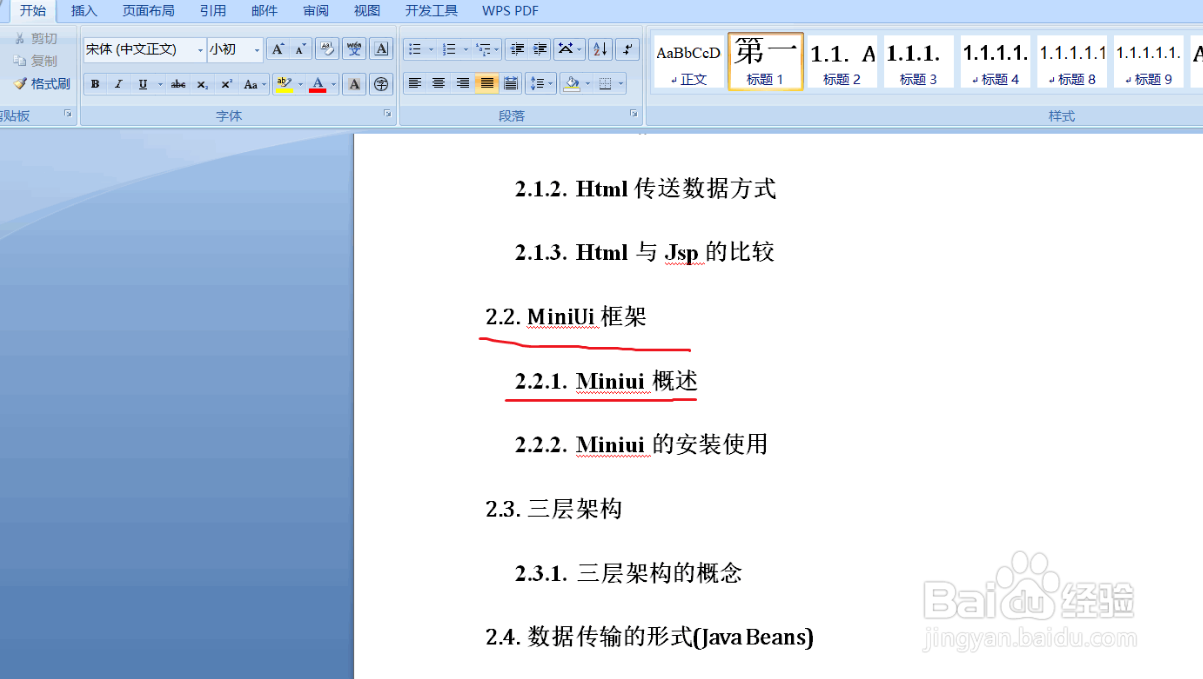Image resolution: width=1203 pixels, height=679 pixels.
Task: Click the Asian Layout icon
Action: (566, 49)
